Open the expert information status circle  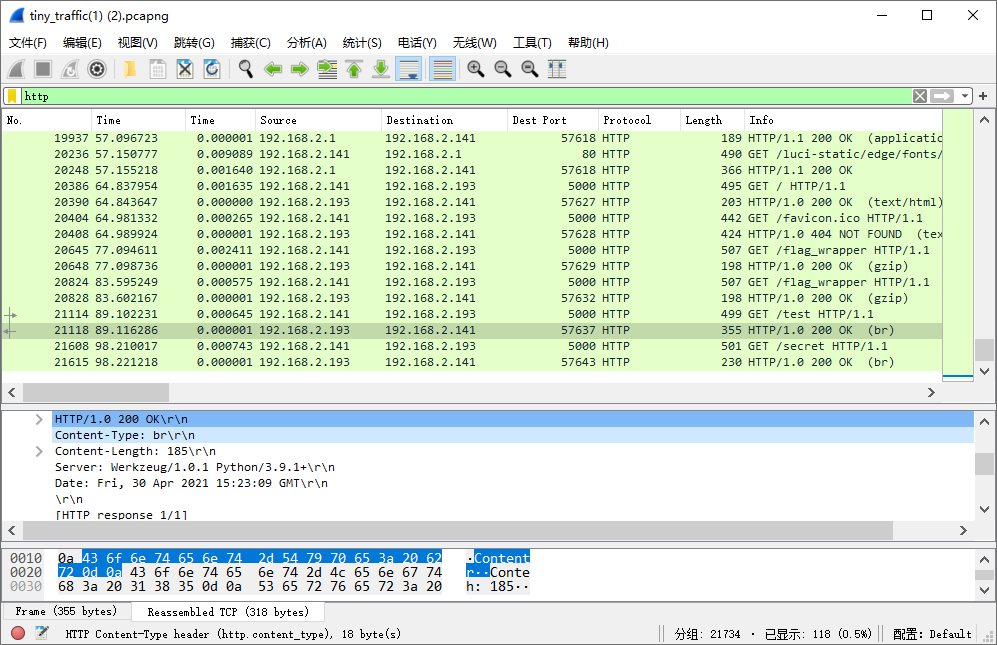pos(18,633)
